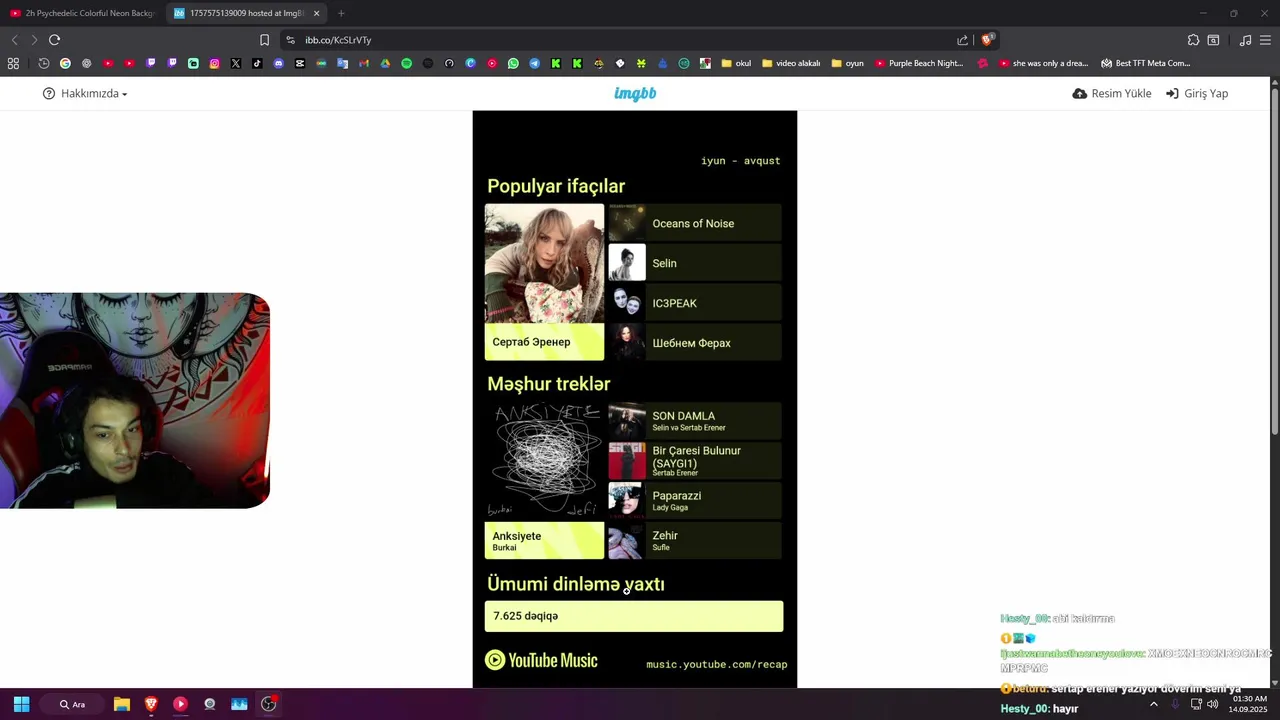
Task: Open the X (Twitter) bookmark icon
Action: (x=236, y=63)
